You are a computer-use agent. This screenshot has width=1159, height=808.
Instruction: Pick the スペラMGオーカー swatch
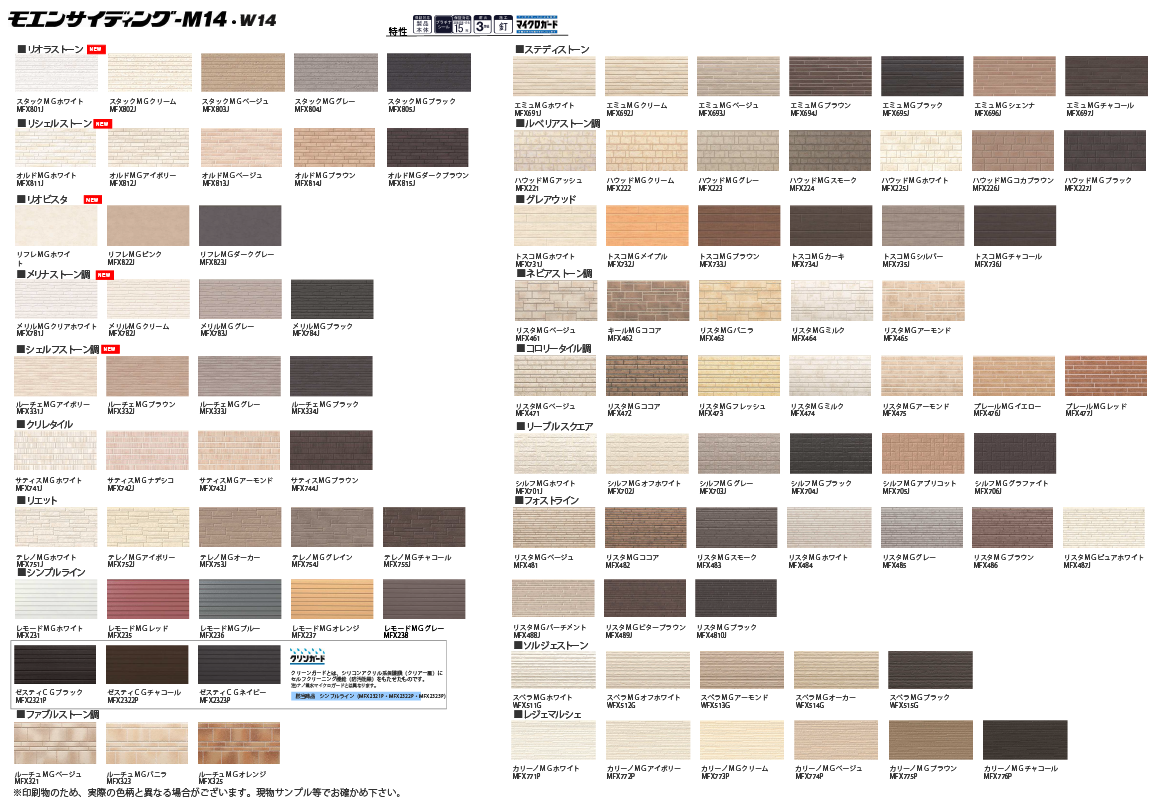(x=836, y=670)
